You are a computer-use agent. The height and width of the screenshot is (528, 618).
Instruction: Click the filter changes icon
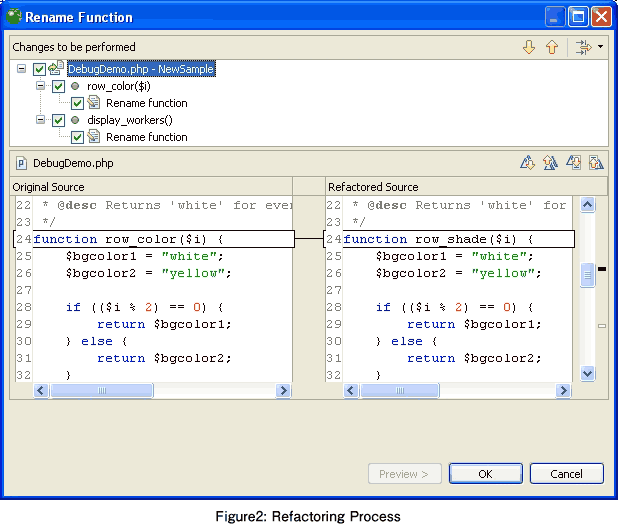(x=583, y=47)
